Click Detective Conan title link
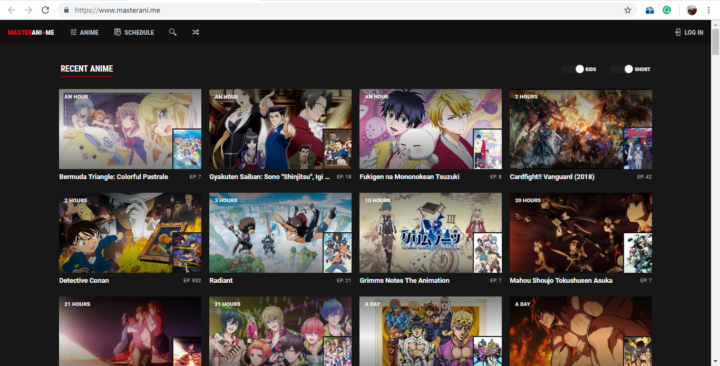Screen dimensions: 720x366 point(84,281)
